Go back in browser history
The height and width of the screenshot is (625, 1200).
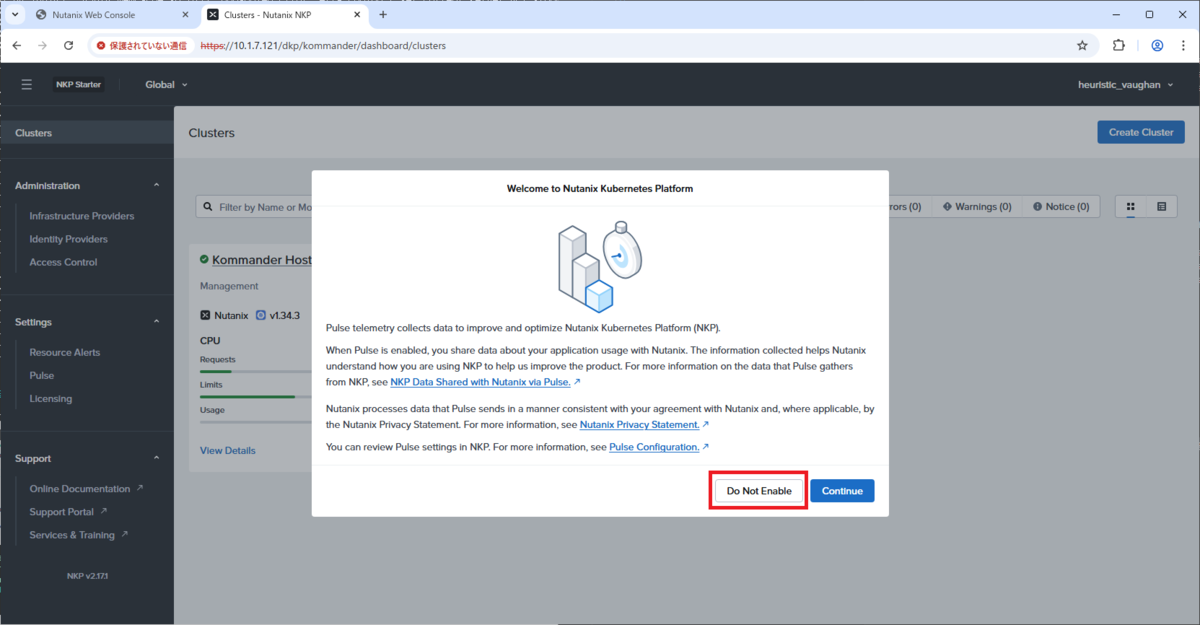[17, 46]
